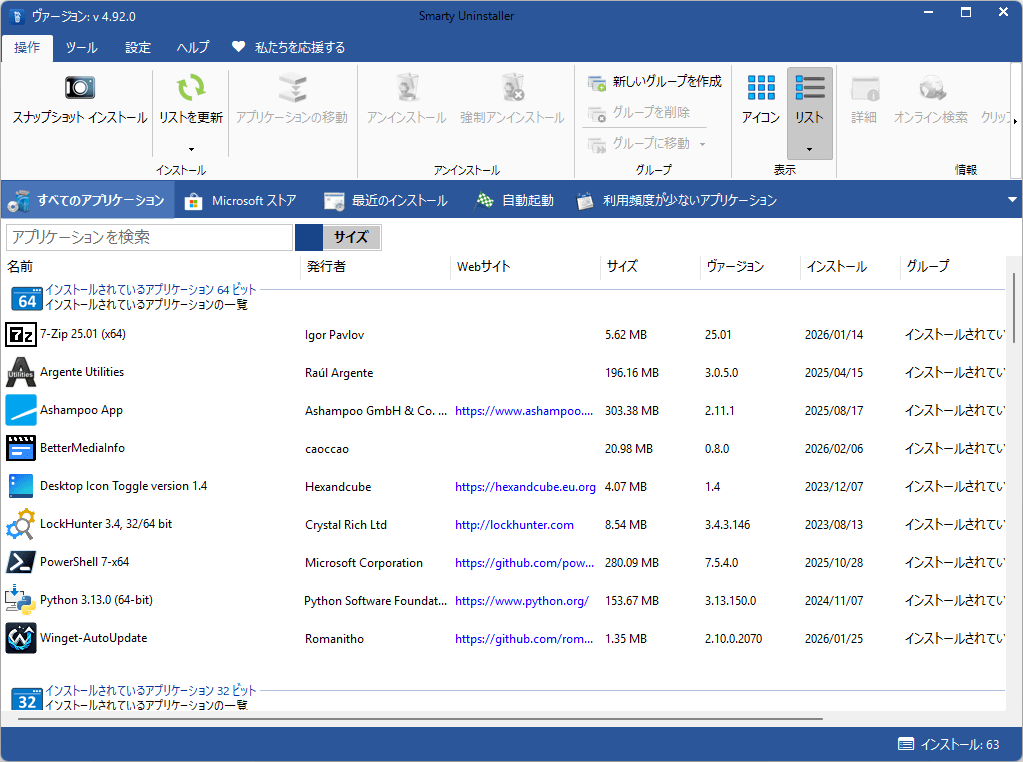Click the Winget-AutoUpdate icon
Screen dimensions: 1023x762
click(x=21, y=638)
